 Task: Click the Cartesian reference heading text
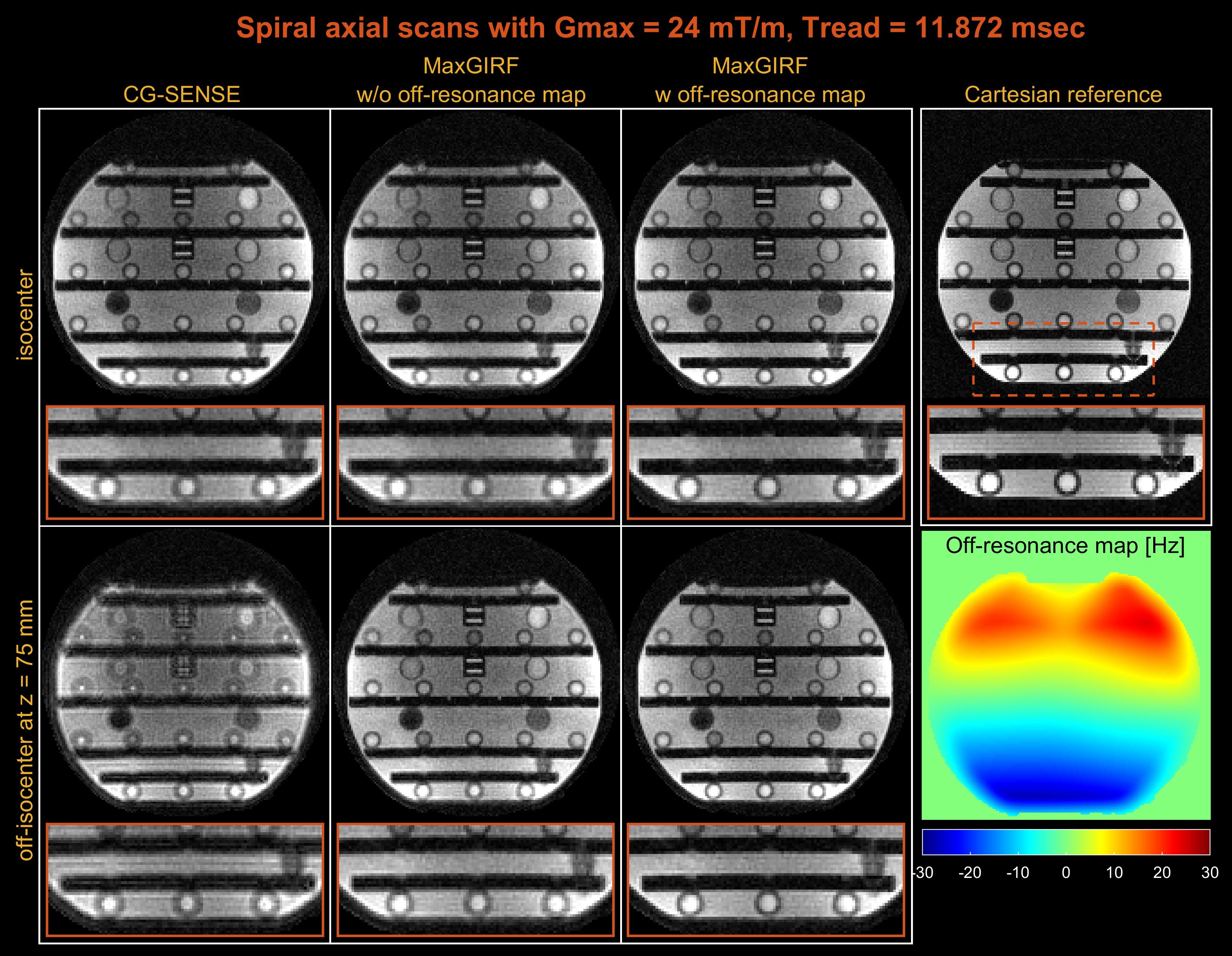[1063, 94]
